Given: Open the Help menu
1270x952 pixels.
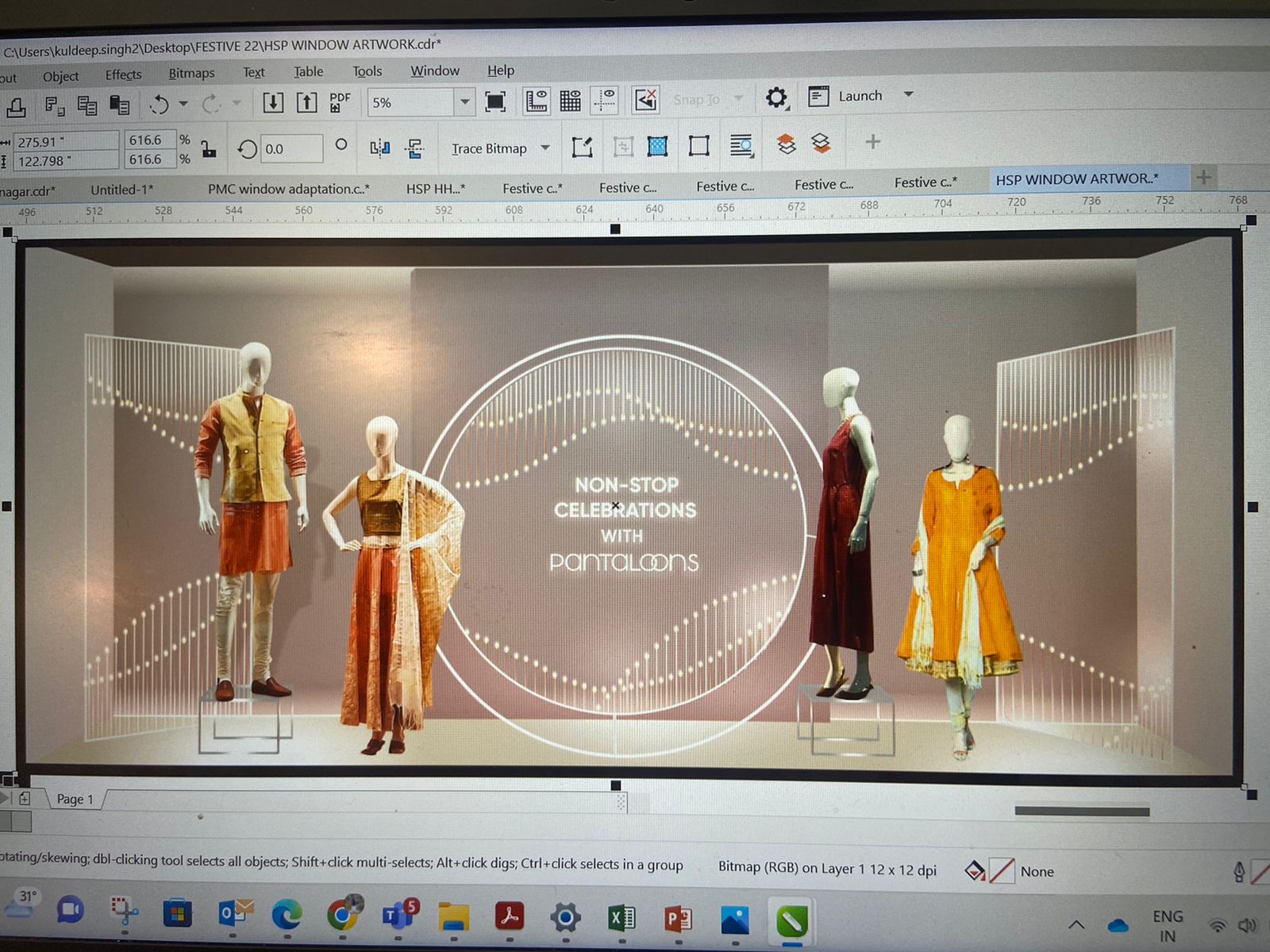Looking at the screenshot, I should pyautogui.click(x=501, y=70).
